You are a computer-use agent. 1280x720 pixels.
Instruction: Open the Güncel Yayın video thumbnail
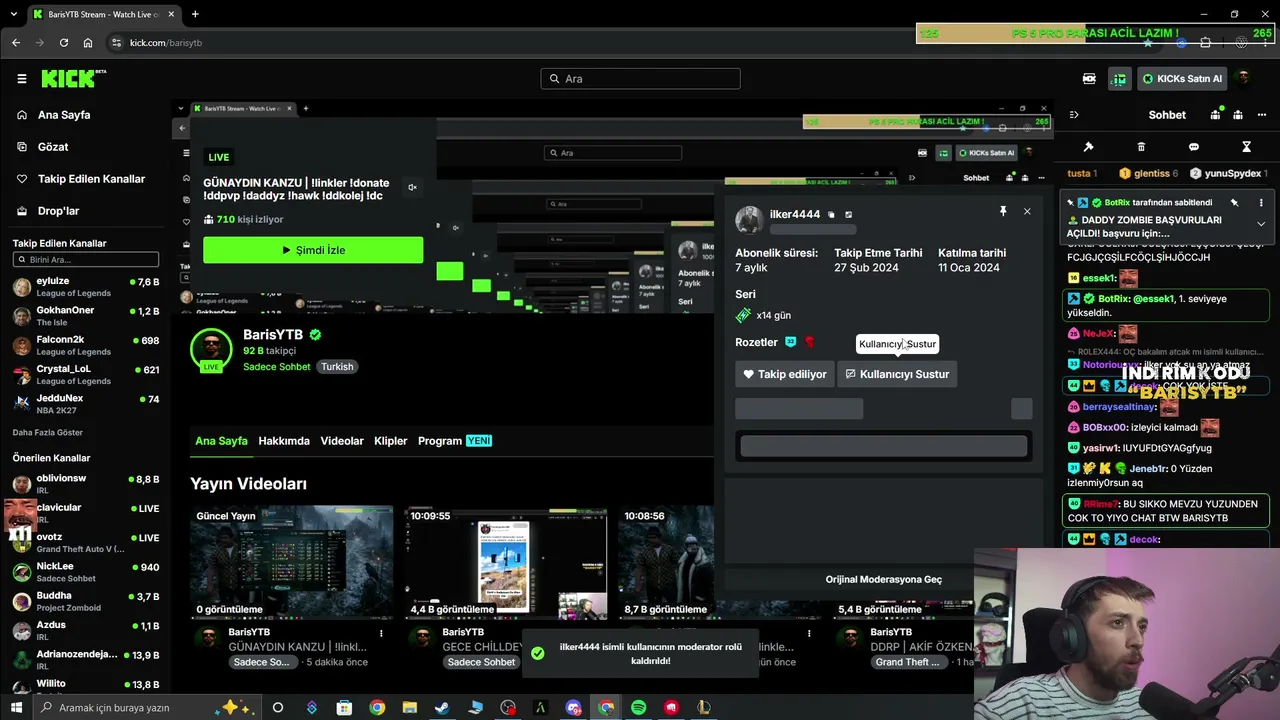coord(291,562)
